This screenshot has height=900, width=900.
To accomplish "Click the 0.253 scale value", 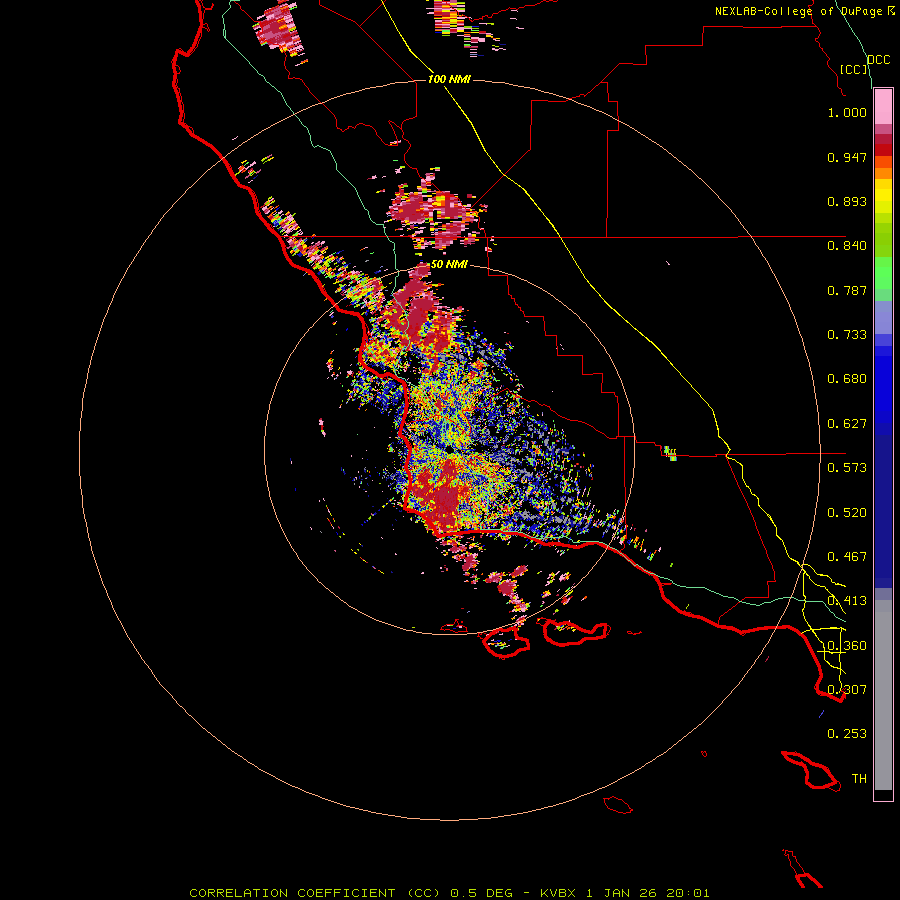I will [847, 734].
